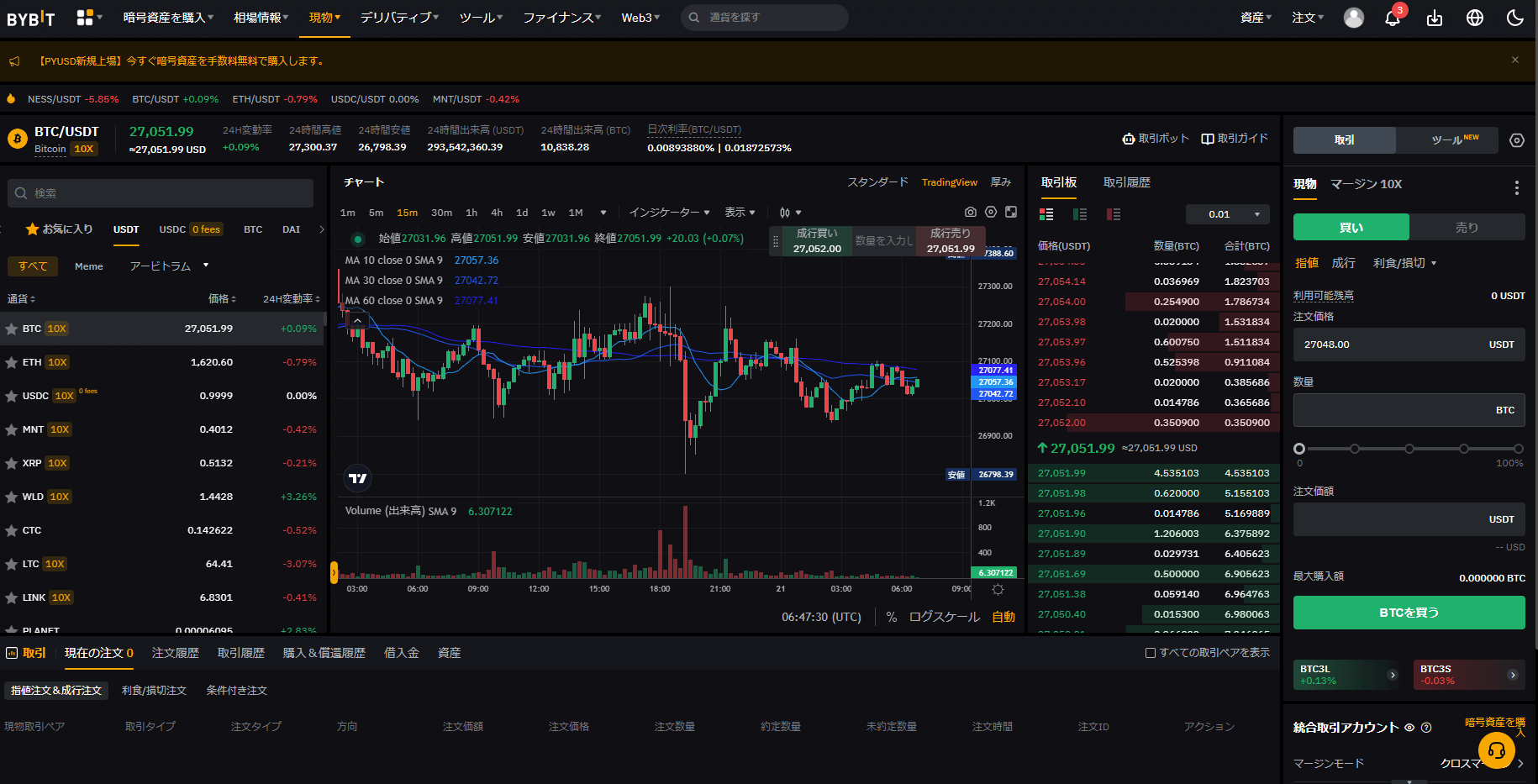Toggle log scale on chart

point(944,617)
